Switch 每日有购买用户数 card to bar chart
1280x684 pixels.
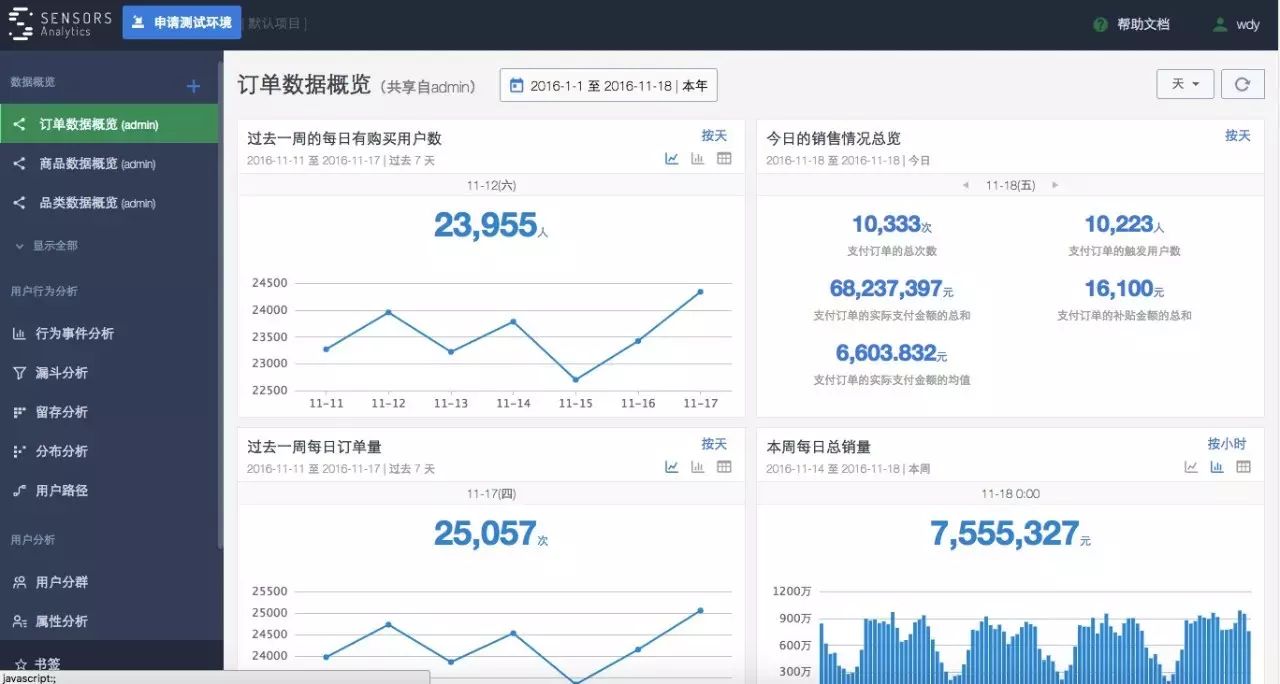pos(698,158)
